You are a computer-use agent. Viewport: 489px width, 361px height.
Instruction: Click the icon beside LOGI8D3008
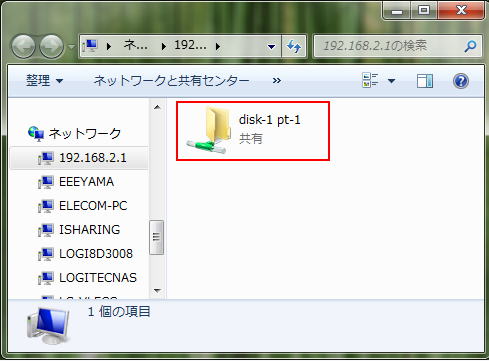pyautogui.click(x=46, y=254)
